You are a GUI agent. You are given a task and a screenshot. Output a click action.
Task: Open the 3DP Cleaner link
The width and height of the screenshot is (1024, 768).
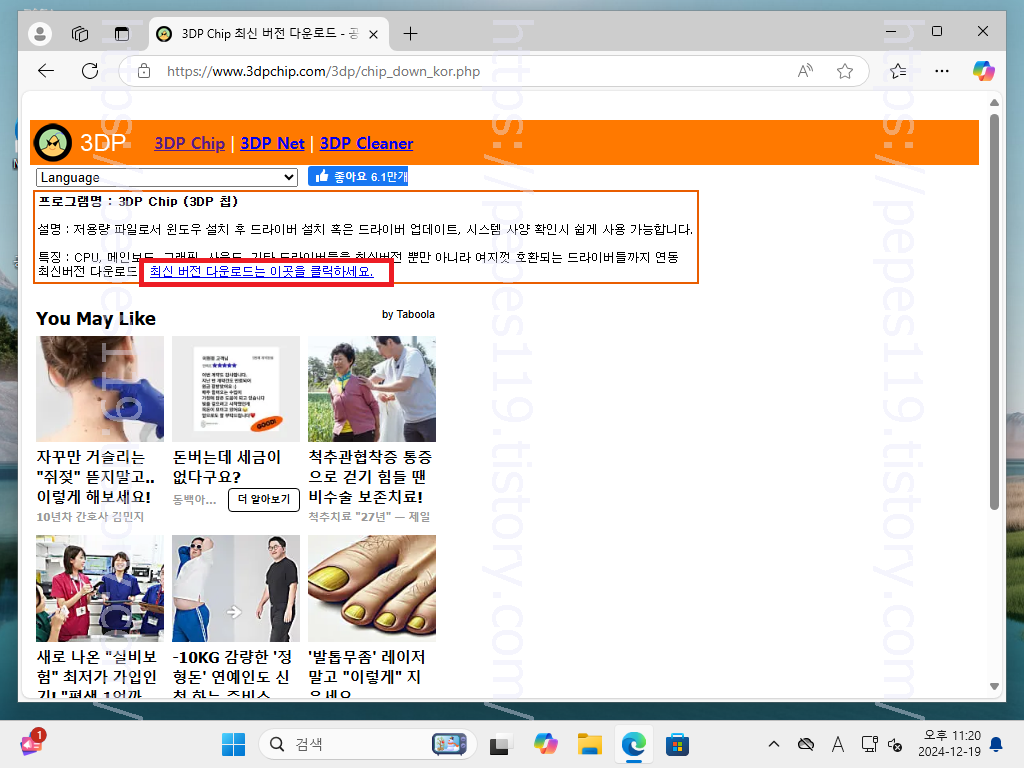coord(366,143)
